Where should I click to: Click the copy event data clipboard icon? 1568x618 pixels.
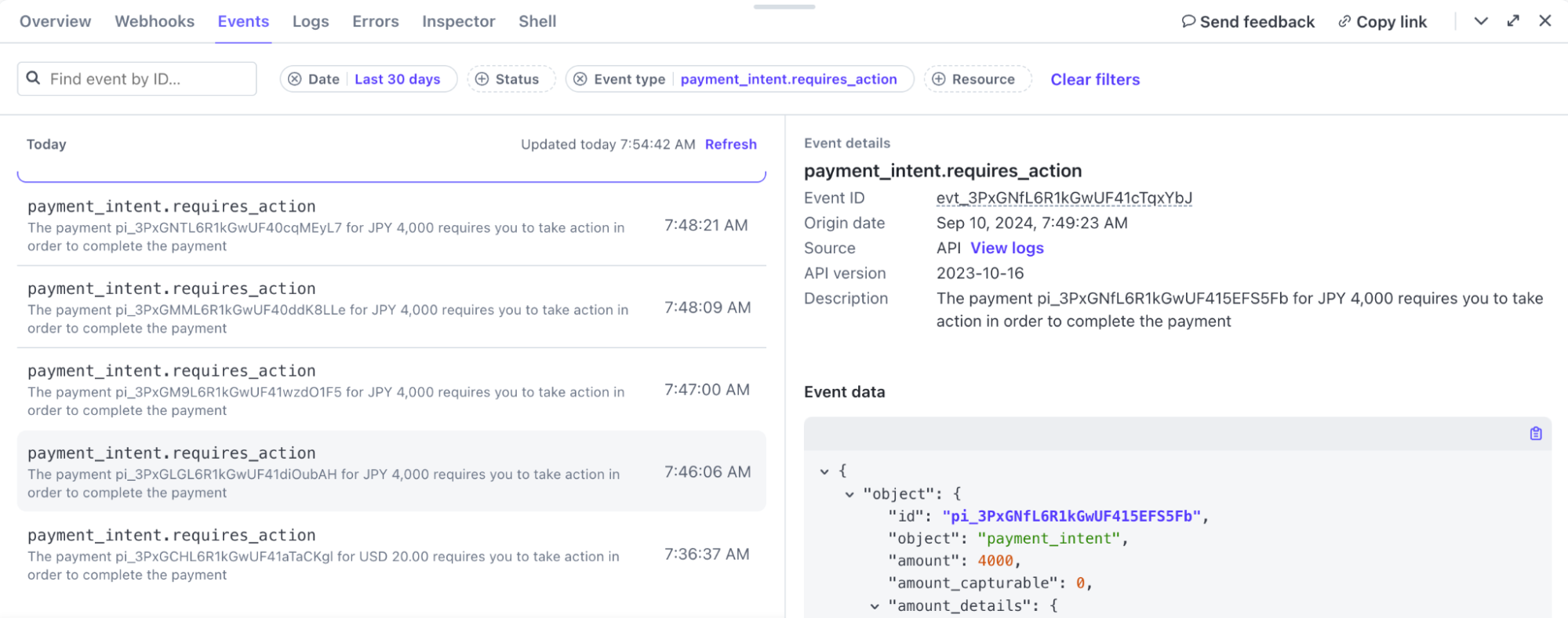[x=1535, y=434]
